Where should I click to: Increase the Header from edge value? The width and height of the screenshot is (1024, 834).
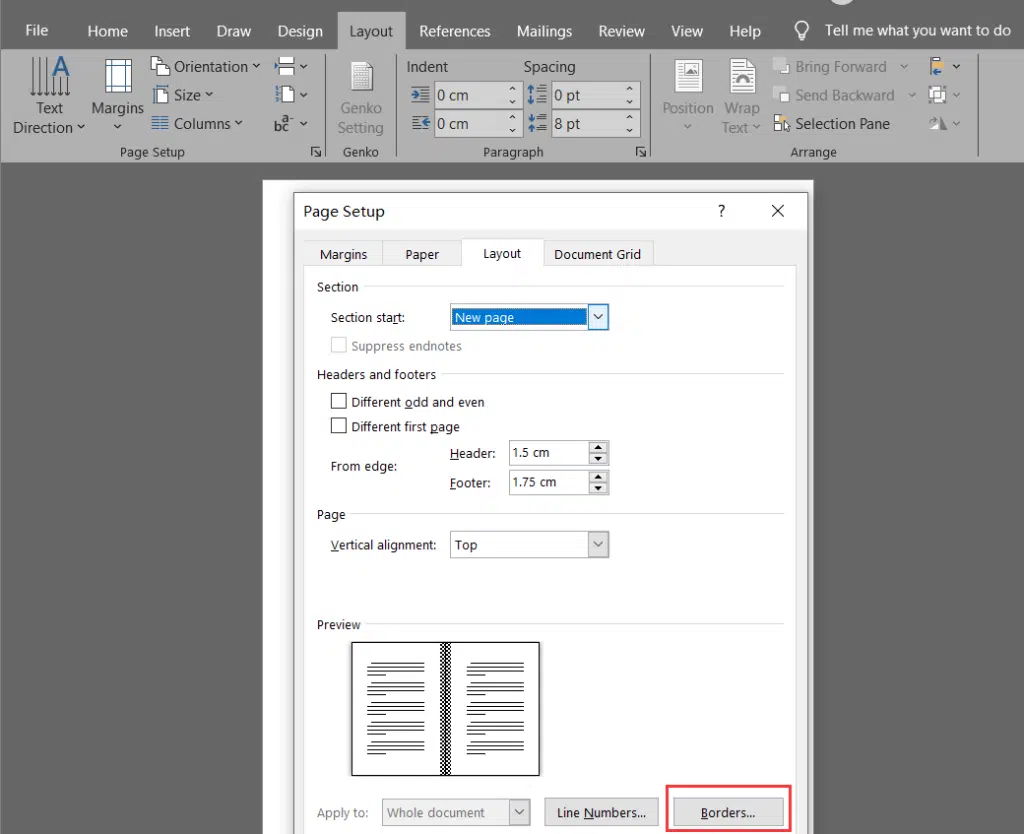point(598,447)
